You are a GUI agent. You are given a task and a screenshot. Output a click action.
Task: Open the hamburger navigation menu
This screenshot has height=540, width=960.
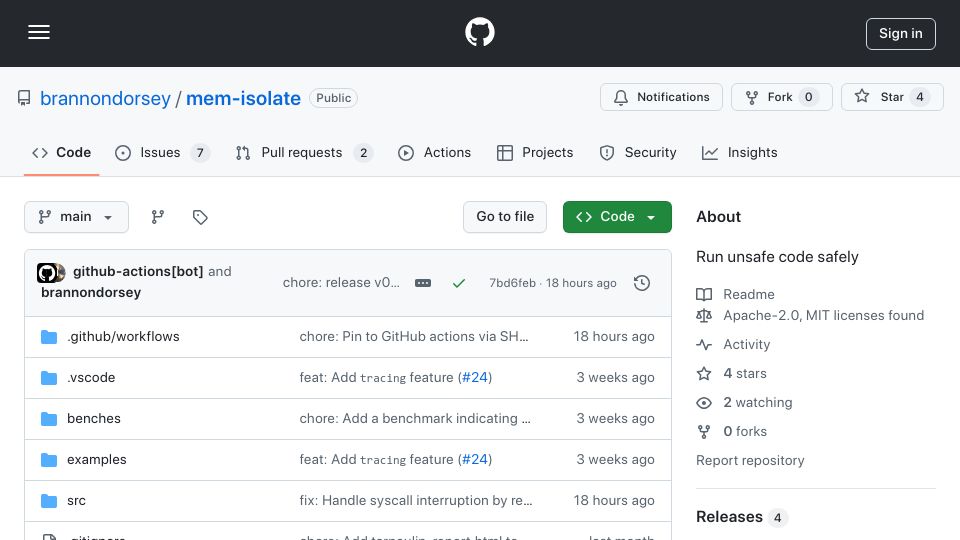coord(39,32)
